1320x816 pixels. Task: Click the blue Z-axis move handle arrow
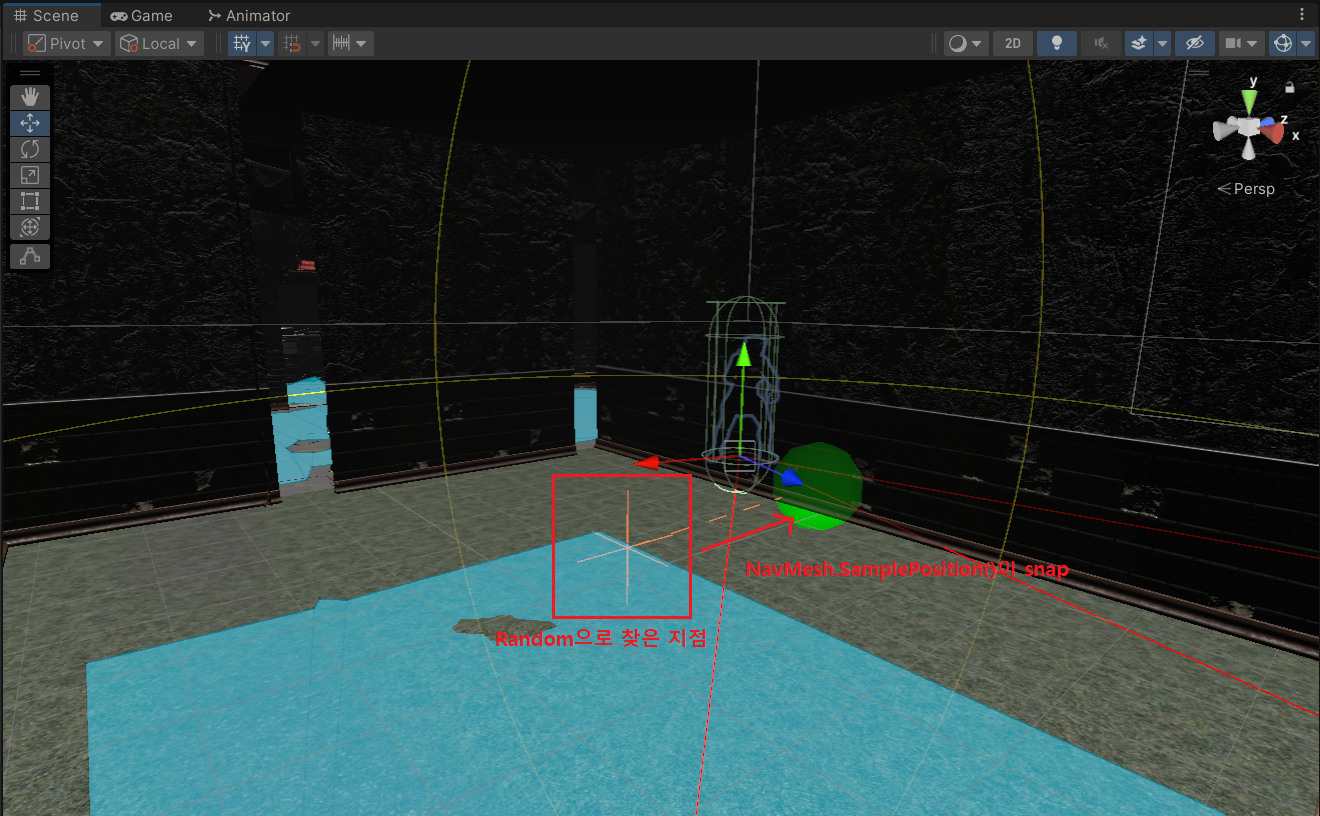792,478
